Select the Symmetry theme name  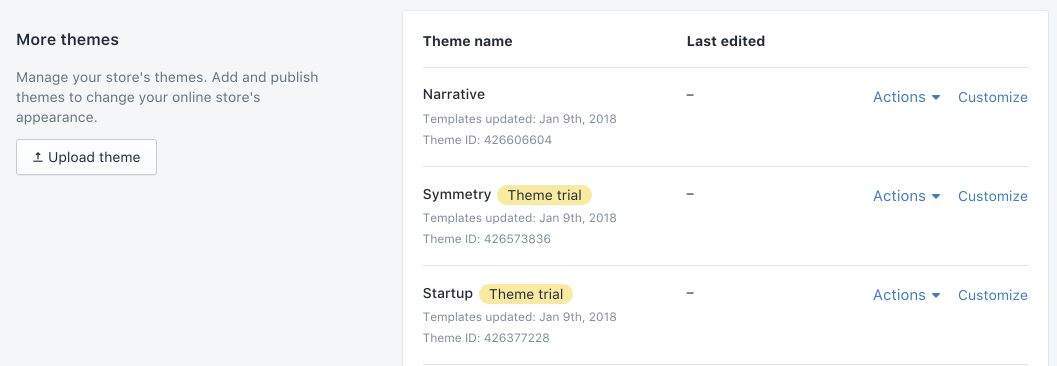coord(457,194)
